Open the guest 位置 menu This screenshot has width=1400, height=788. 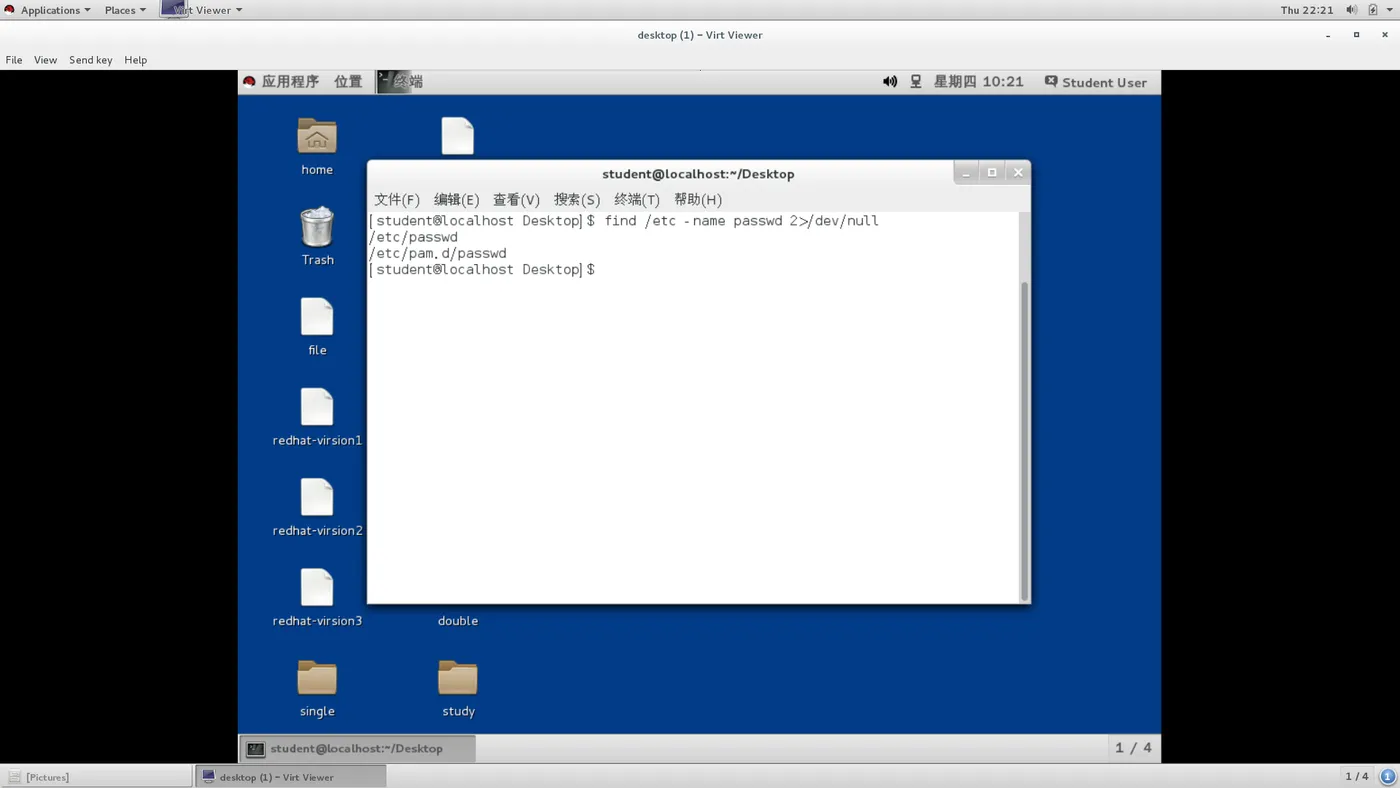(348, 82)
